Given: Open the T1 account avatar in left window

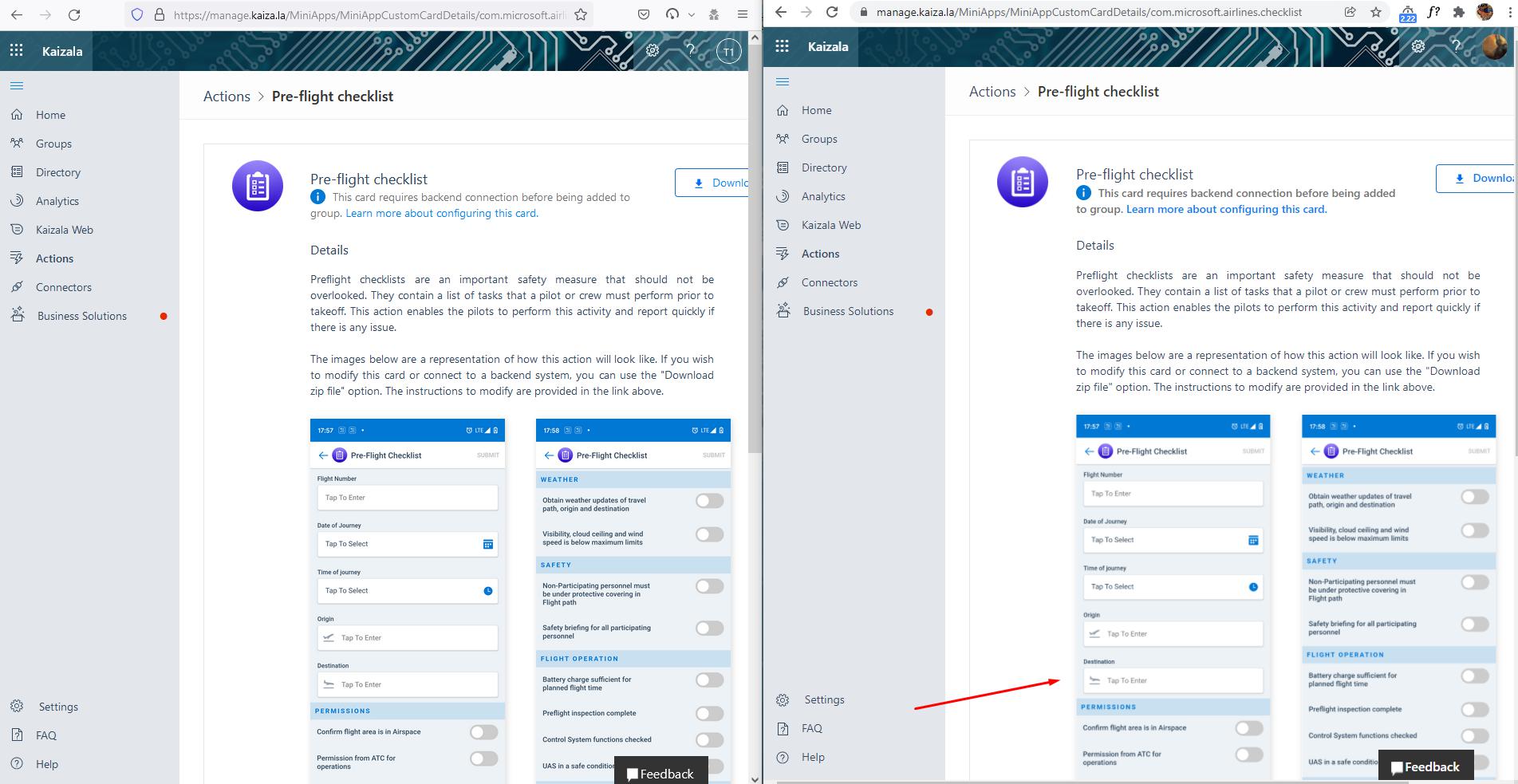Looking at the screenshot, I should [x=727, y=52].
